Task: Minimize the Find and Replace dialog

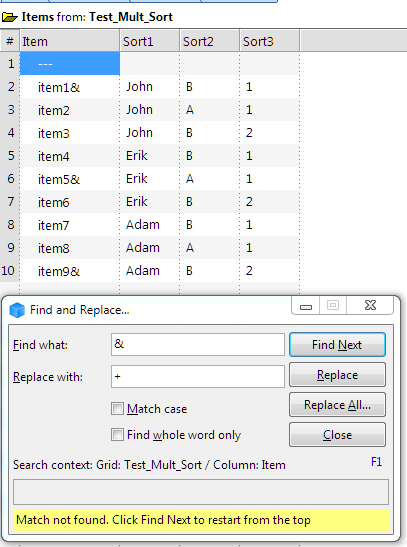Action: [306, 306]
